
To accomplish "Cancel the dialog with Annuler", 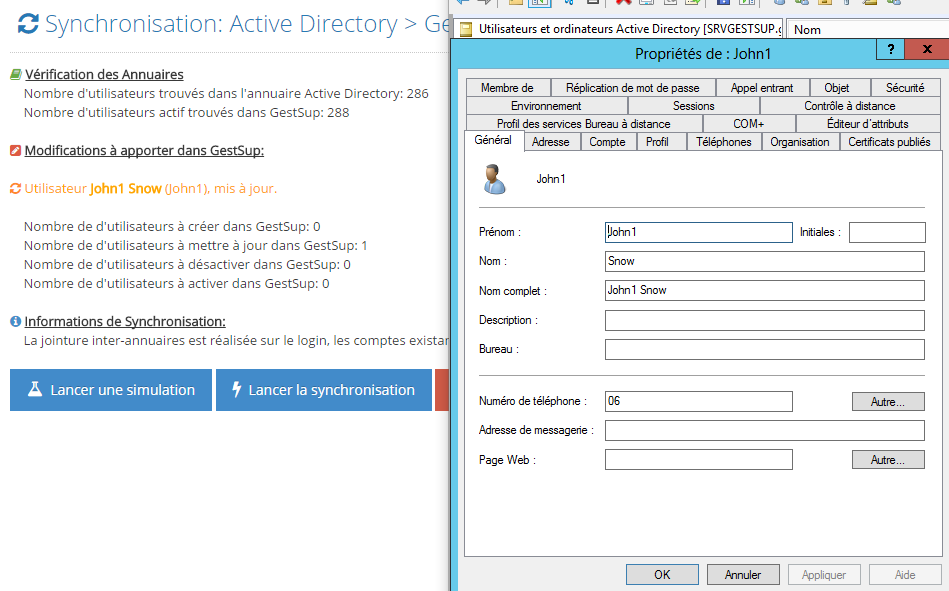I will (743, 575).
